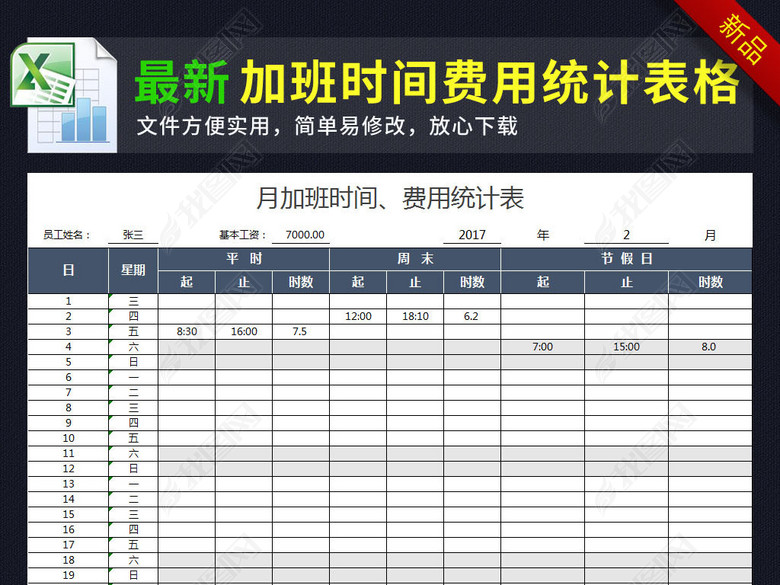Click the 基本工资： label
The width and height of the screenshot is (780, 585).
click(243, 235)
